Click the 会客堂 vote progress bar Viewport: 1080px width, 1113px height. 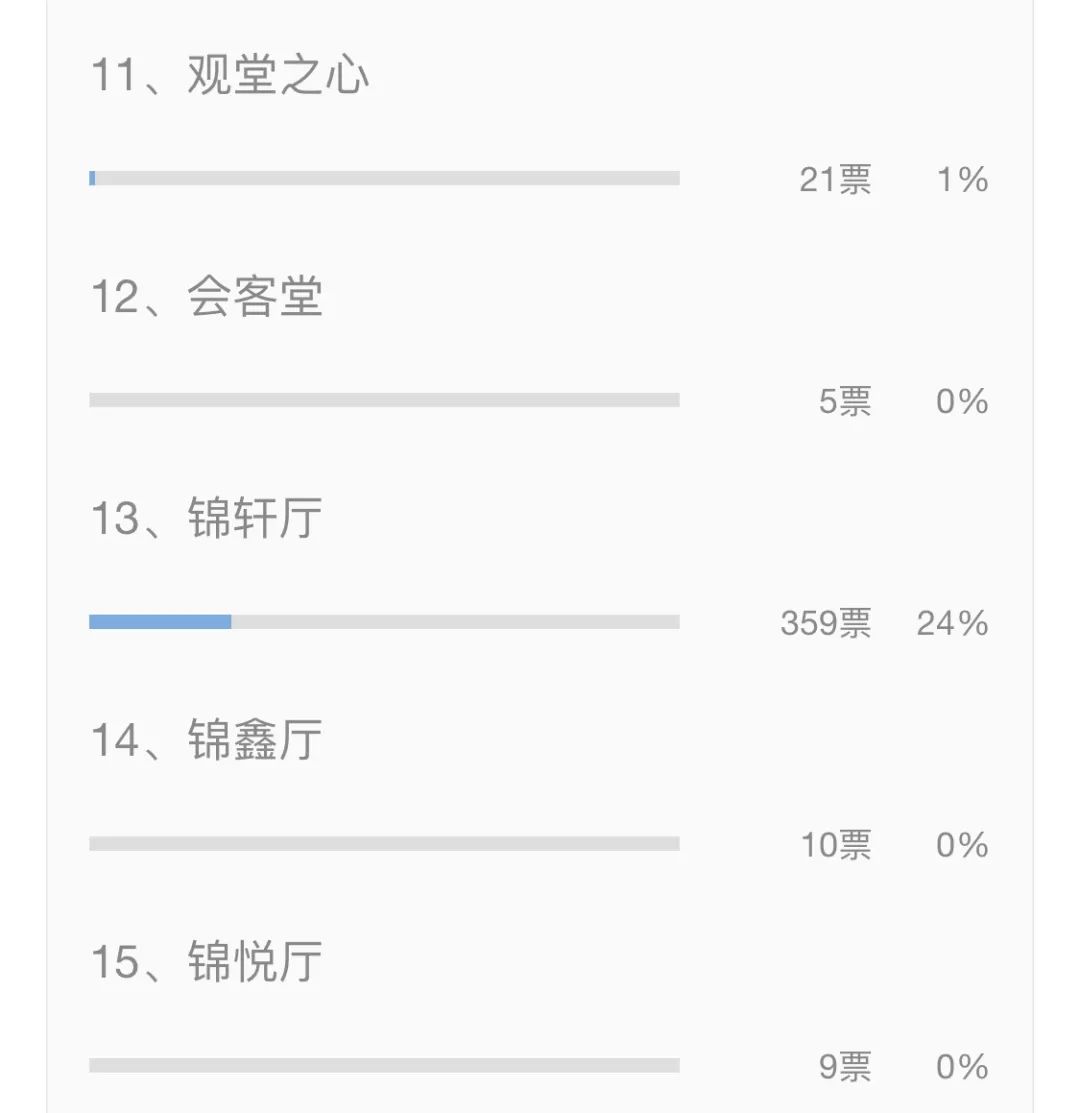point(384,400)
